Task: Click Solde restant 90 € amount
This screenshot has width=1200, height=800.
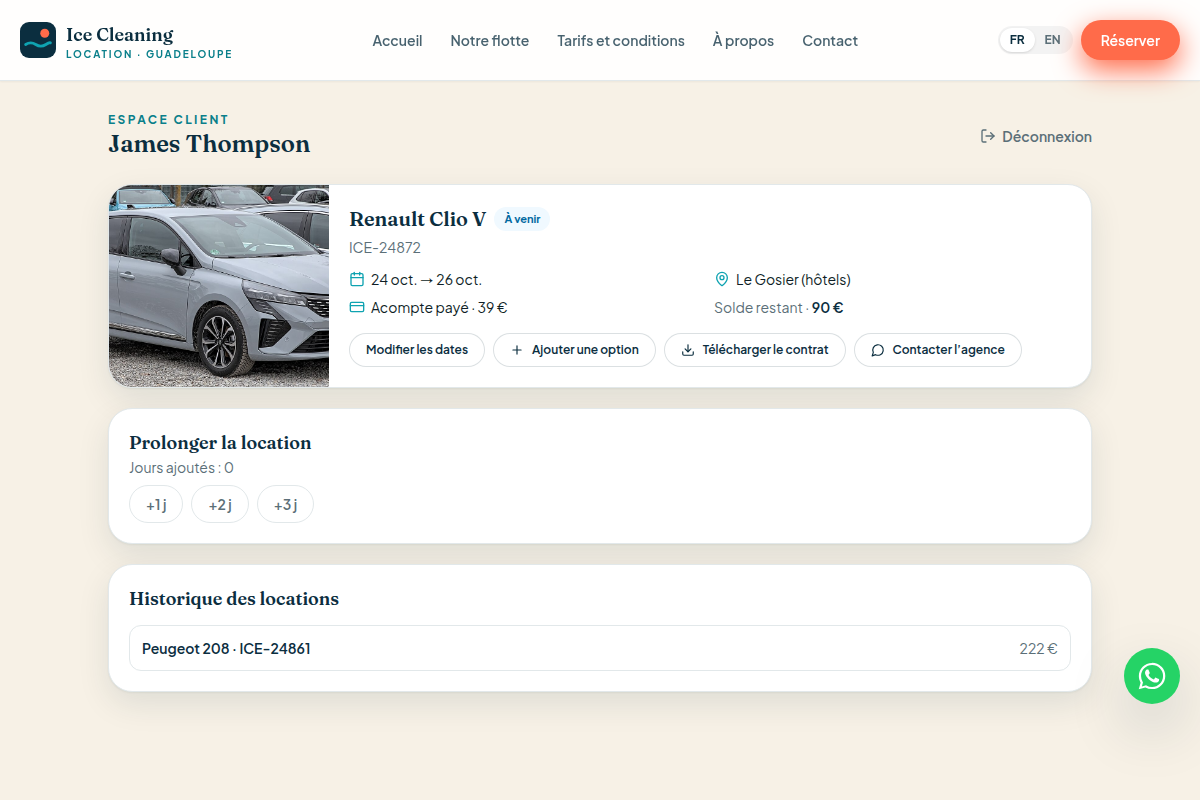Action: coord(779,308)
